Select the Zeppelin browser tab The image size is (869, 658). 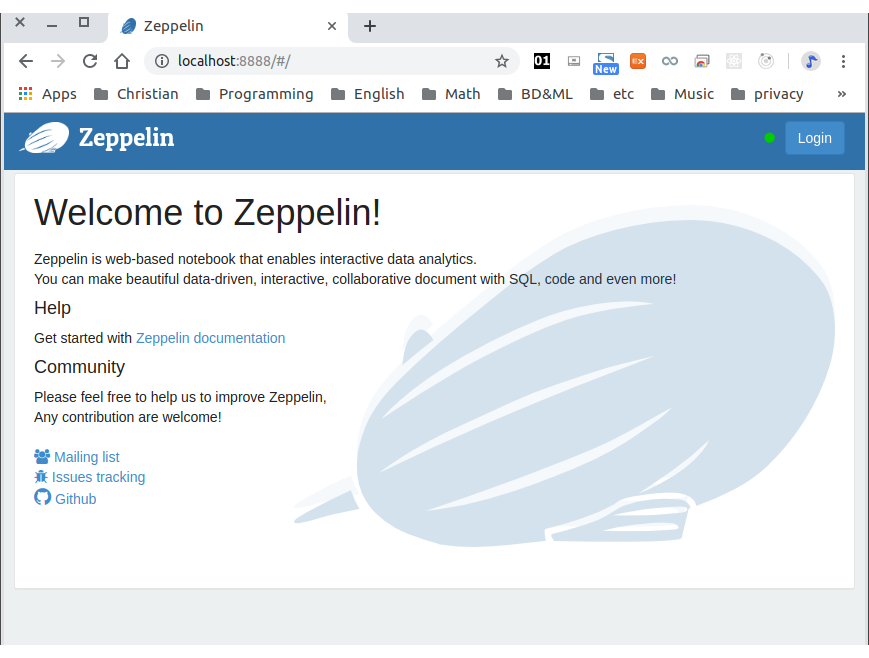(x=227, y=26)
